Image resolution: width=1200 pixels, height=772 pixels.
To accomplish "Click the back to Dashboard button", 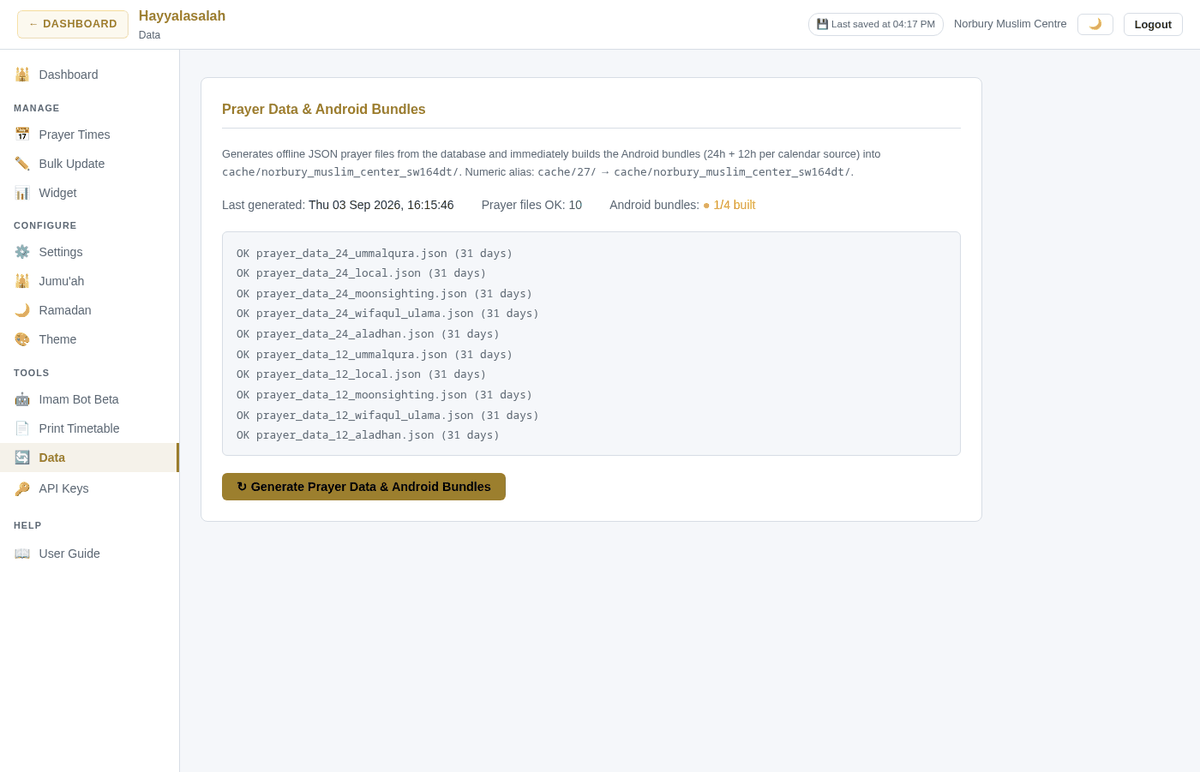I will coord(73,24).
